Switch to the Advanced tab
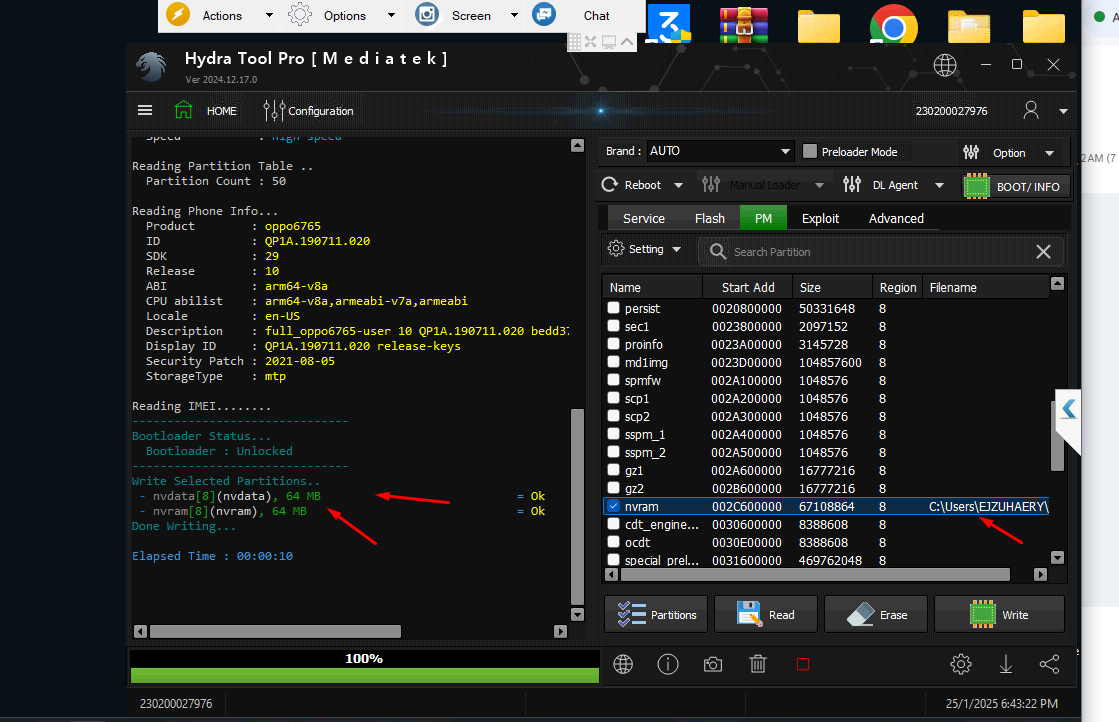The width and height of the screenshot is (1119, 722). pos(896,218)
